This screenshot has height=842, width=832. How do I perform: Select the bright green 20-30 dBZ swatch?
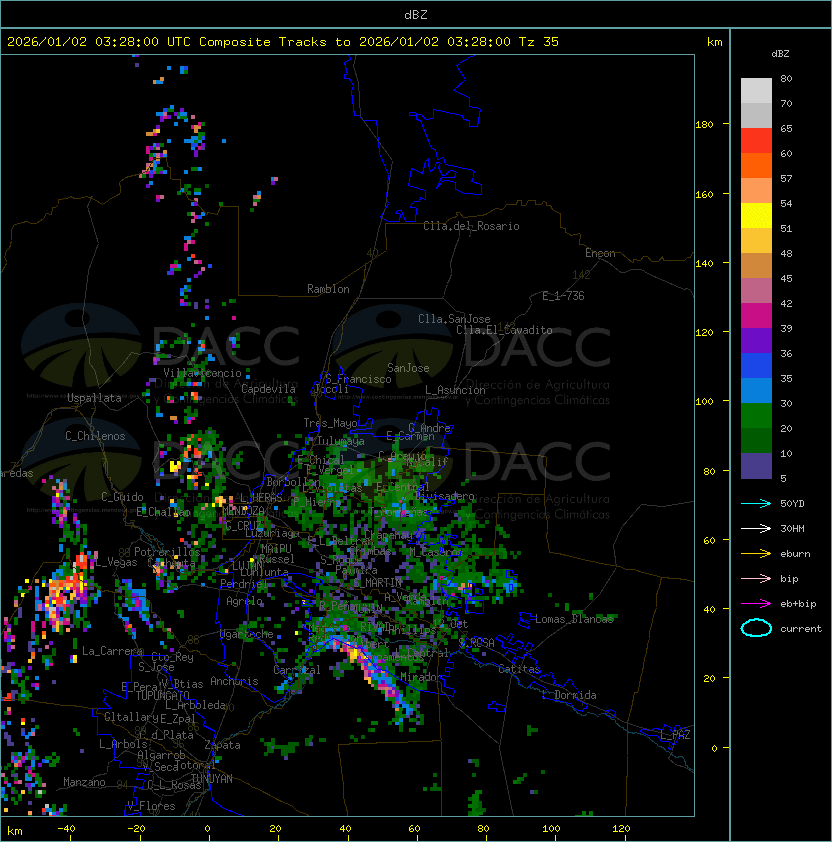tap(756, 416)
